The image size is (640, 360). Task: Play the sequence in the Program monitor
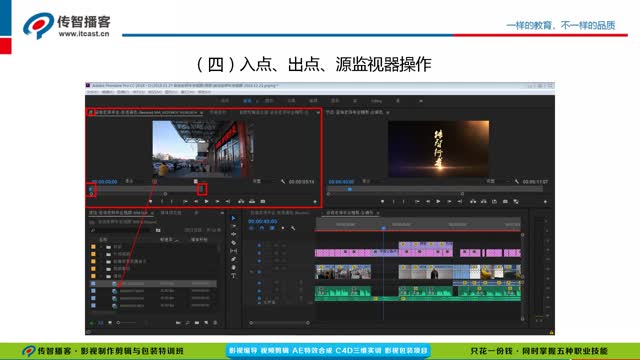438,202
